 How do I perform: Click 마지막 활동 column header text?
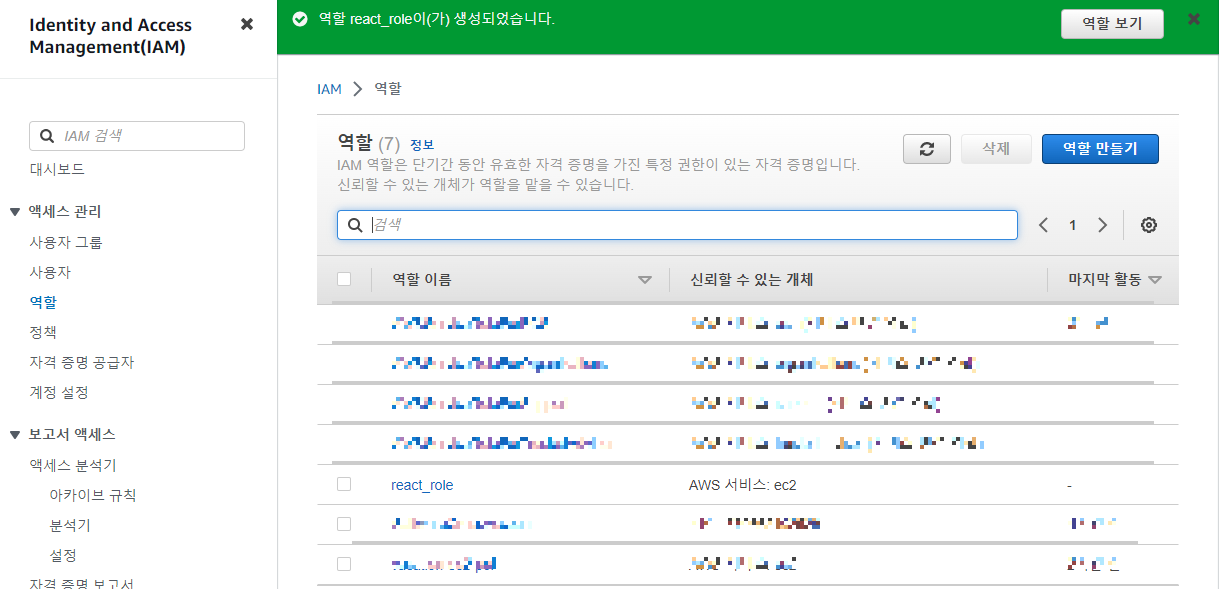coord(1104,280)
